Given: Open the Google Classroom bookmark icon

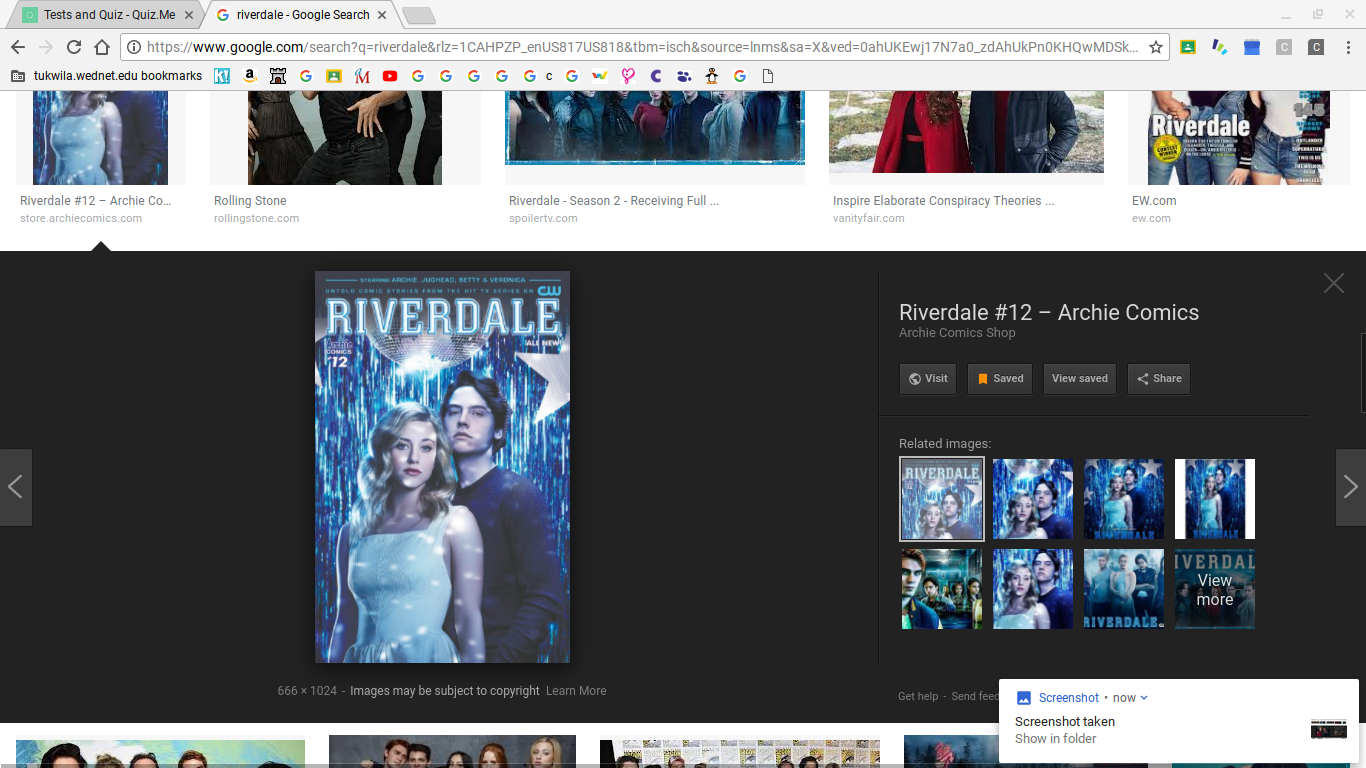Looking at the screenshot, I should click(334, 76).
